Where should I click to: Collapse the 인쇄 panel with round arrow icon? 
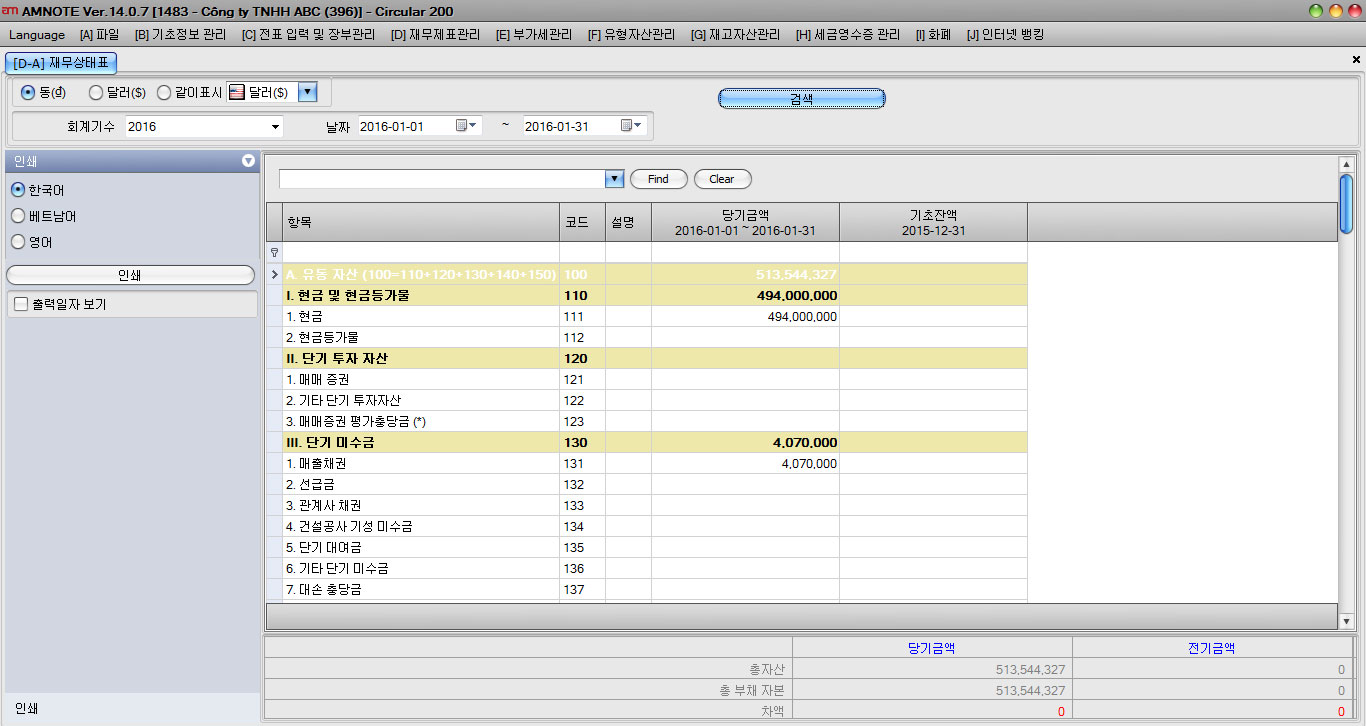click(248, 161)
